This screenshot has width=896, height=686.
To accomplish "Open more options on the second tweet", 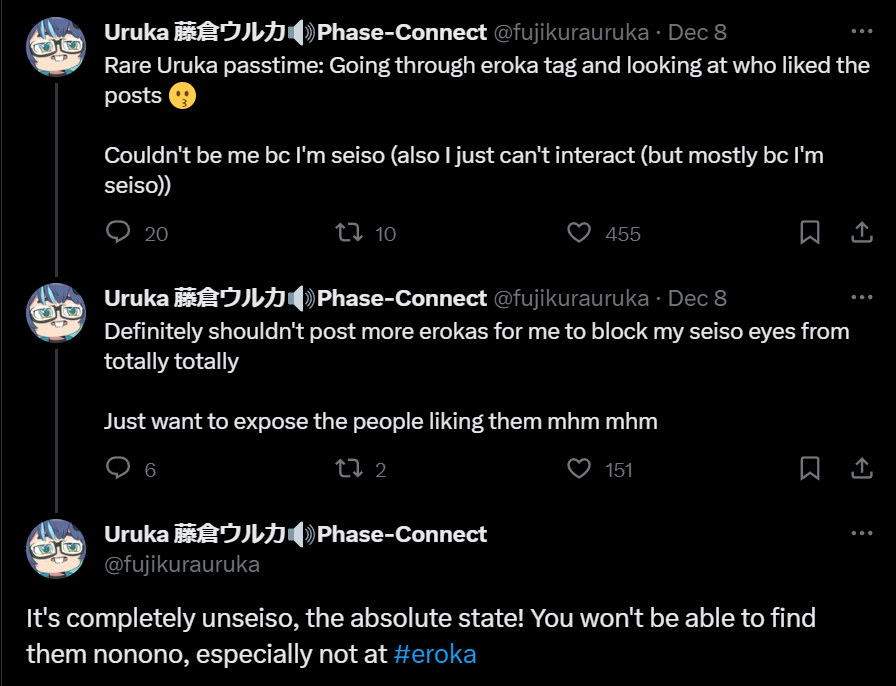I will [861, 297].
